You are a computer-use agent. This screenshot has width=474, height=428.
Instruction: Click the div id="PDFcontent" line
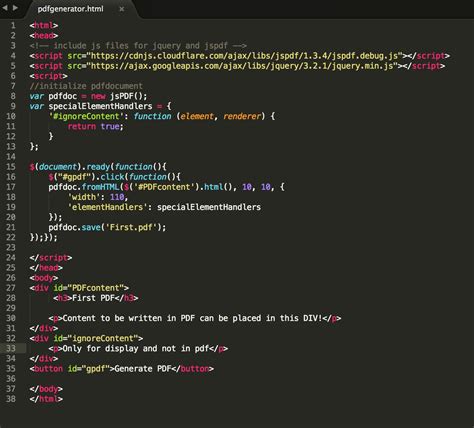point(79,288)
